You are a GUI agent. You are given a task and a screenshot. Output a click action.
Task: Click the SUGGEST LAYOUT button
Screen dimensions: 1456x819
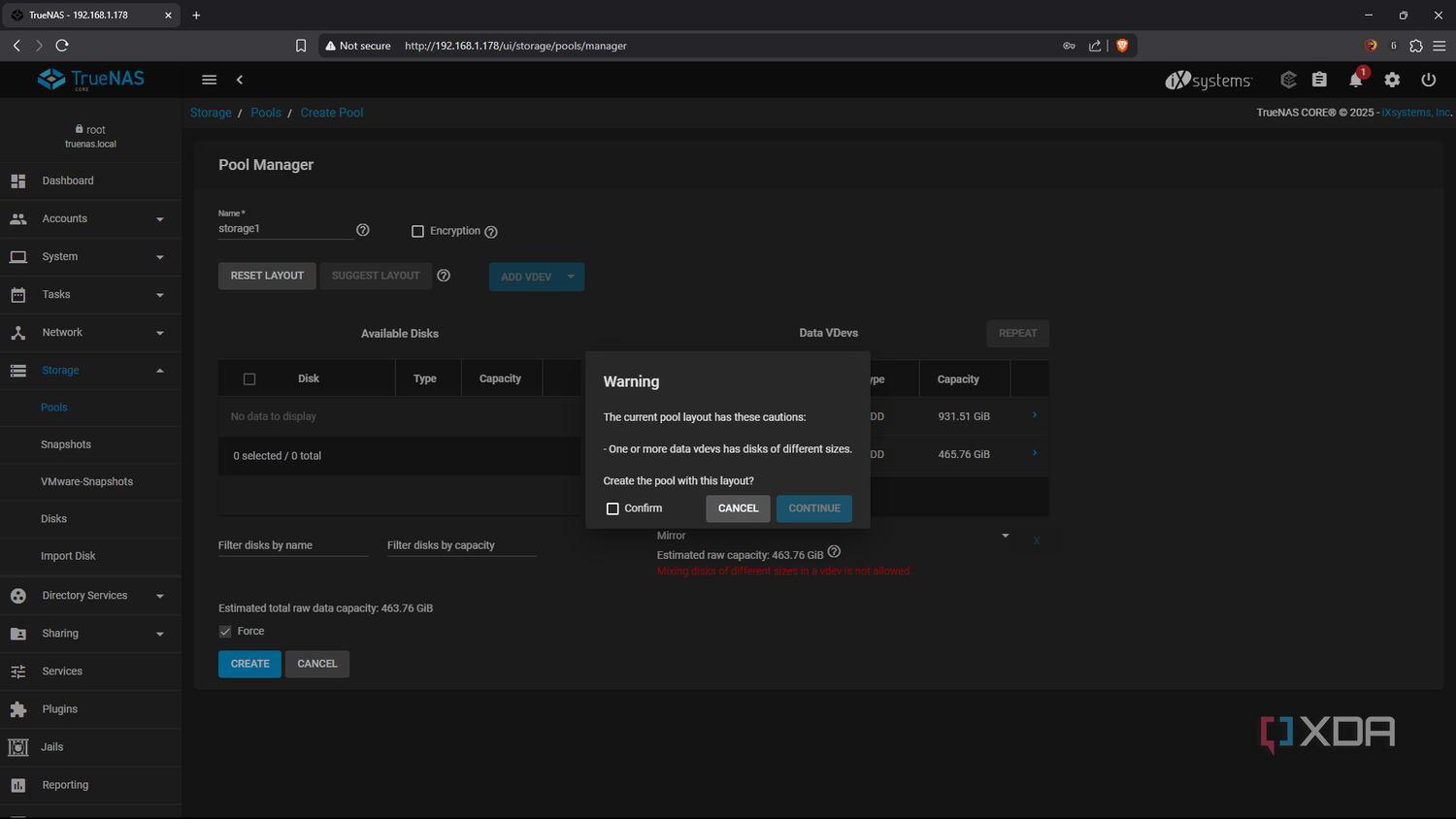point(376,276)
